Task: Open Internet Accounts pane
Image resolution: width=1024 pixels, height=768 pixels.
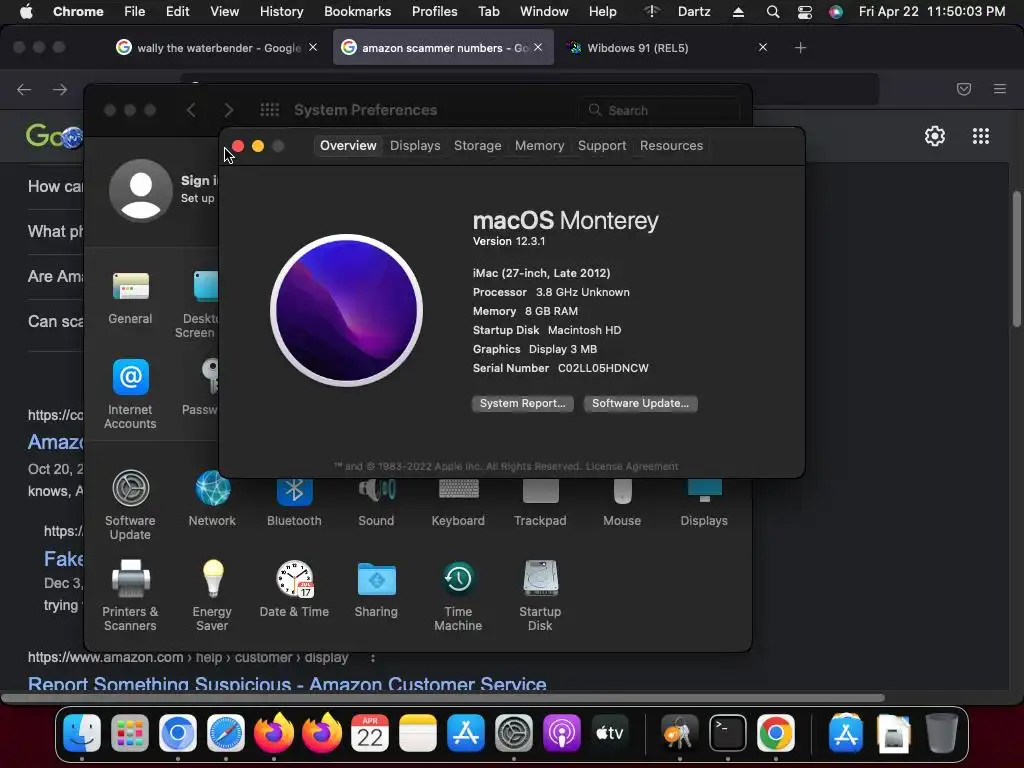Action: [131, 394]
